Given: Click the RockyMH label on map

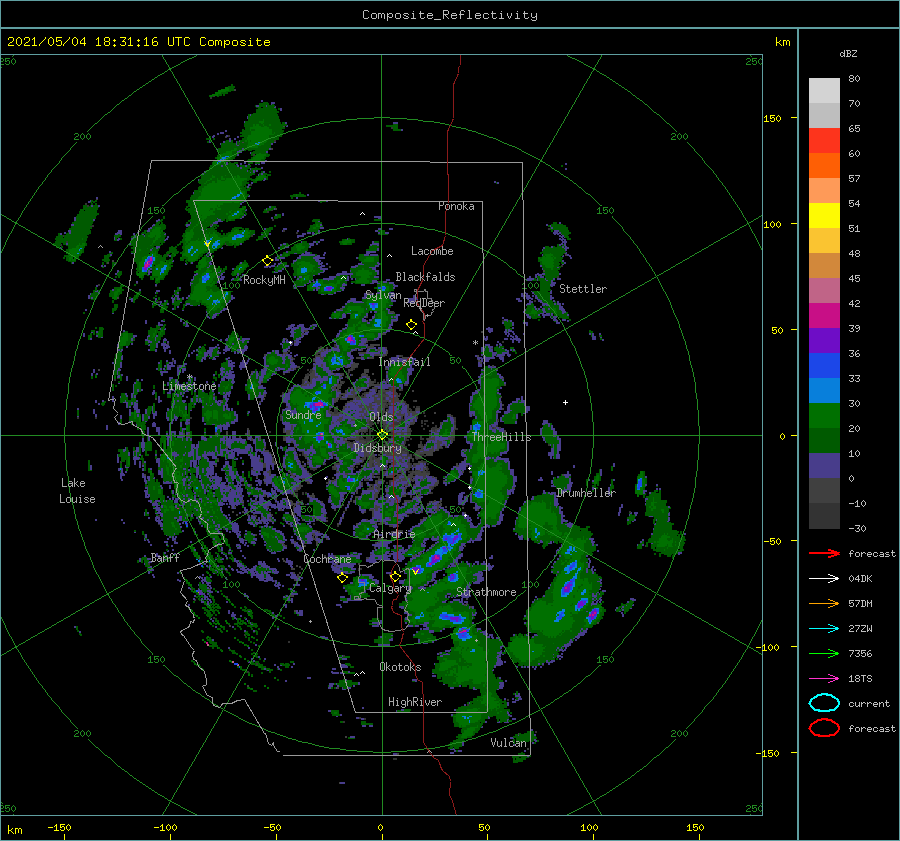Looking at the screenshot, I should tap(264, 280).
